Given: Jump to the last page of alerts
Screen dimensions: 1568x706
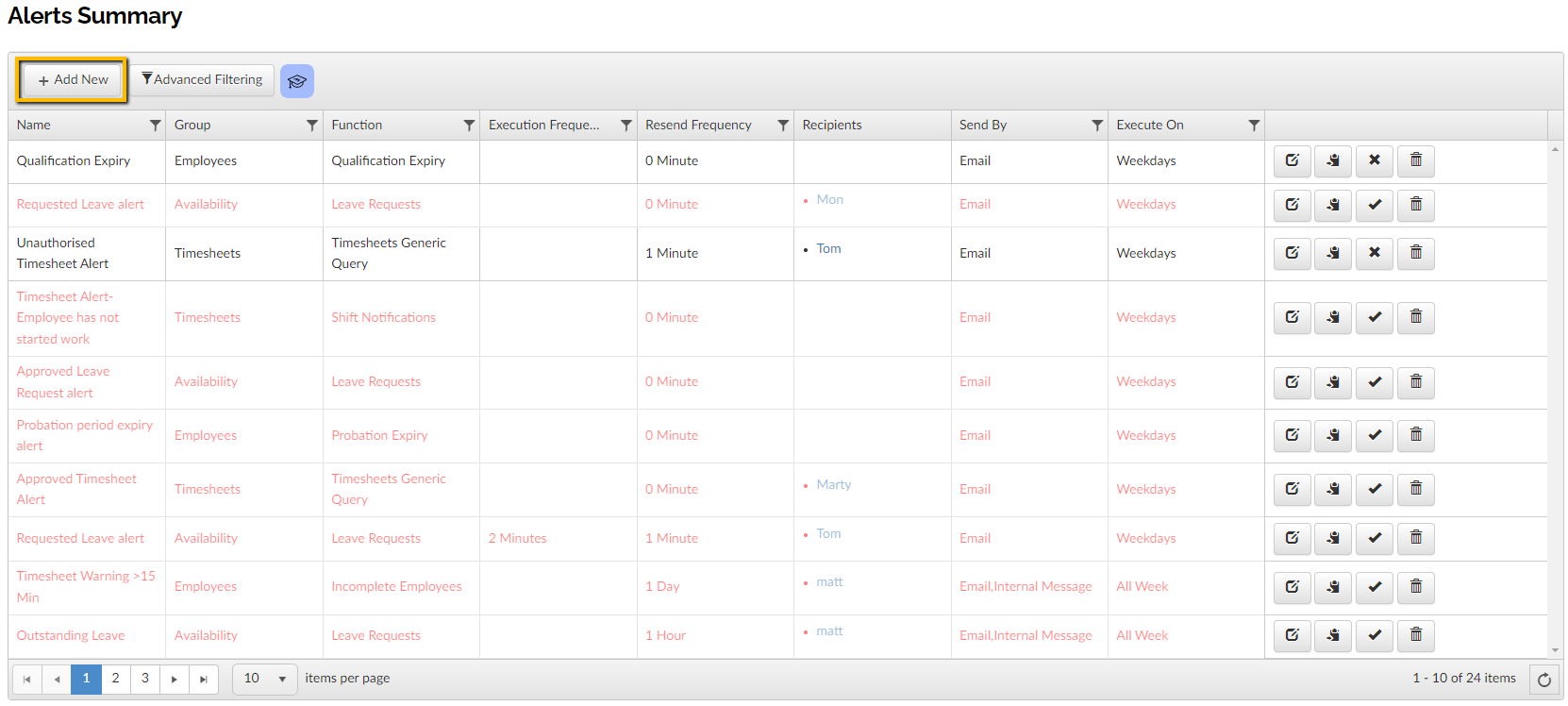Looking at the screenshot, I should [204, 679].
